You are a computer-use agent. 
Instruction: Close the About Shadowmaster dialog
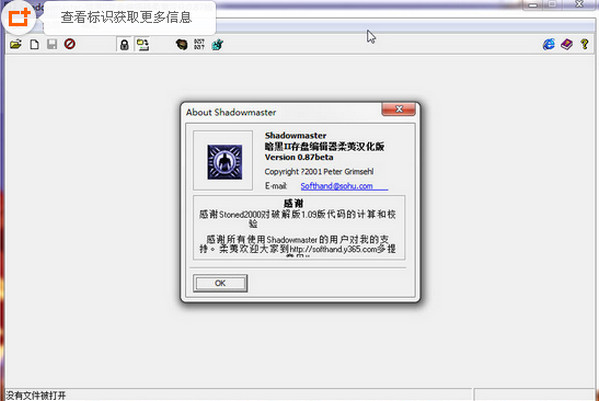(x=398, y=109)
